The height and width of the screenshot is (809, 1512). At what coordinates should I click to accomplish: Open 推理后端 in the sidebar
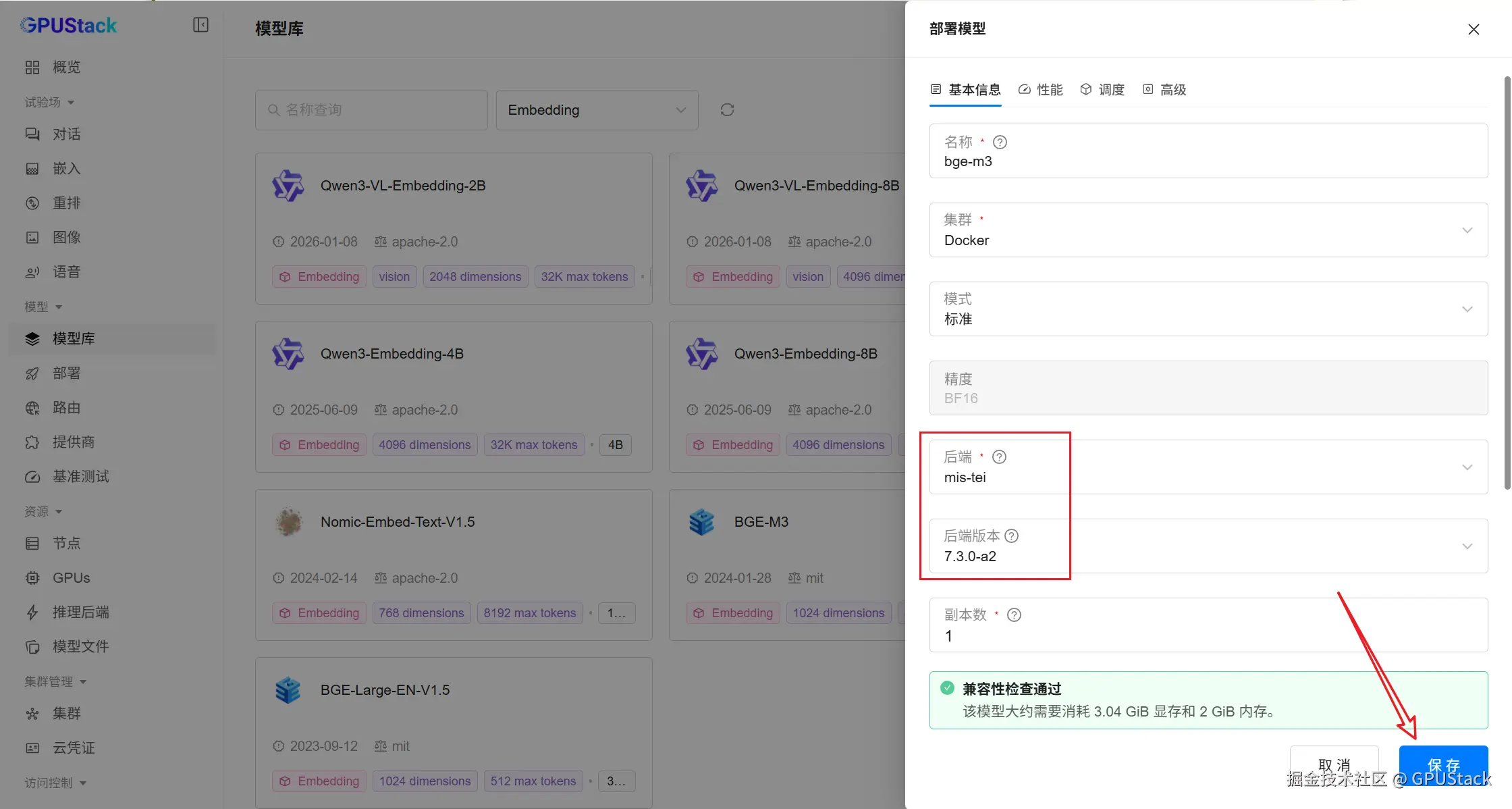pyautogui.click(x=80, y=612)
